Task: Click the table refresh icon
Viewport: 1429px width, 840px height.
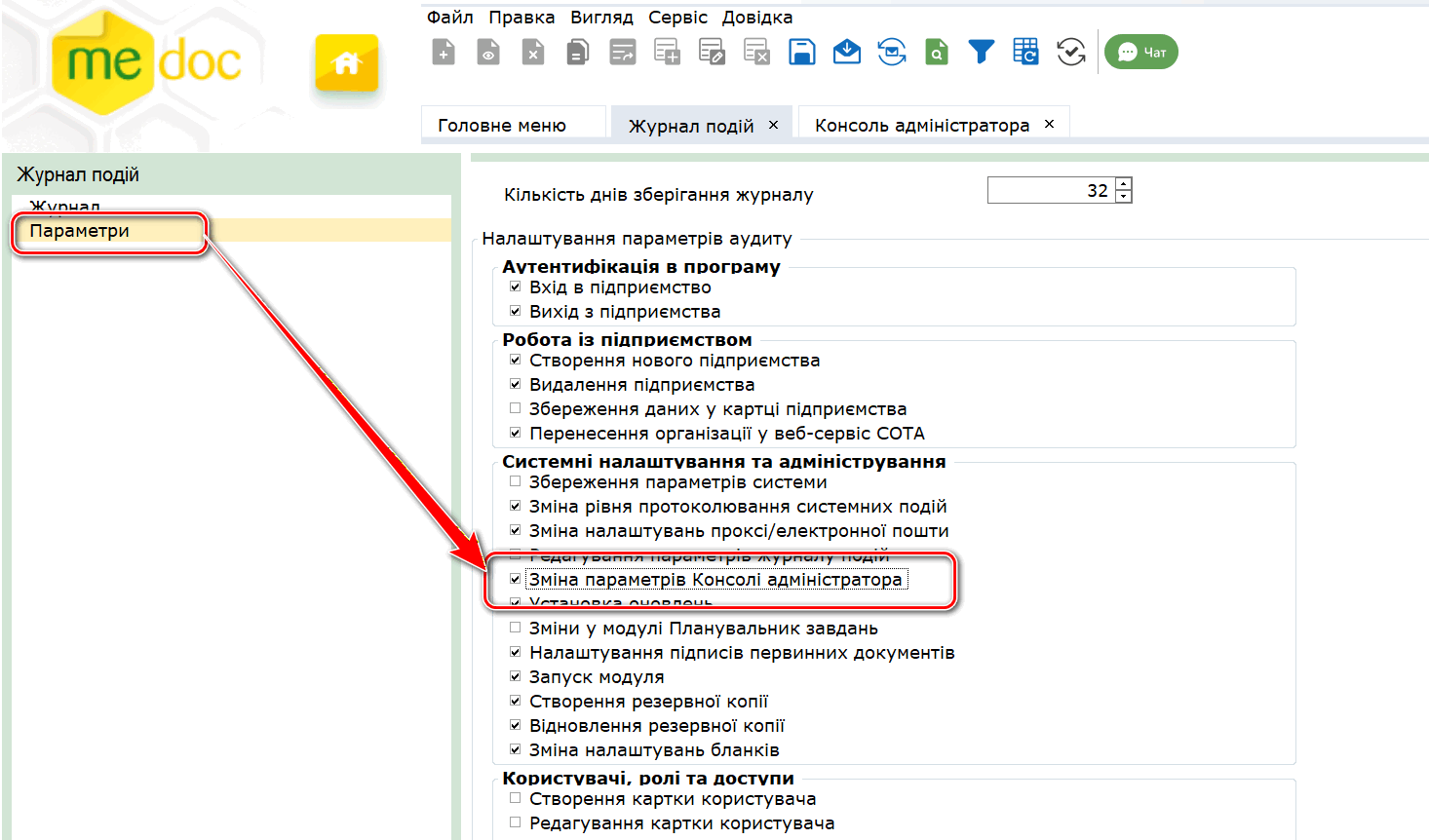Action: pos(1025,53)
